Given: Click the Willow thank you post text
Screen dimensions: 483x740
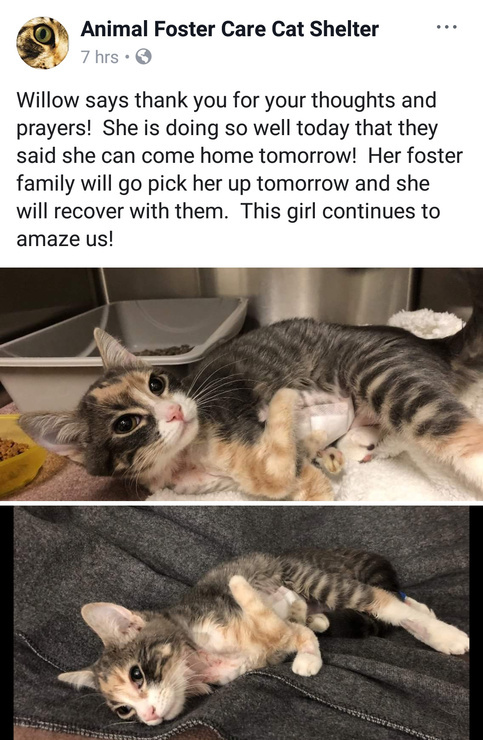Looking at the screenshot, I should click(x=239, y=169).
